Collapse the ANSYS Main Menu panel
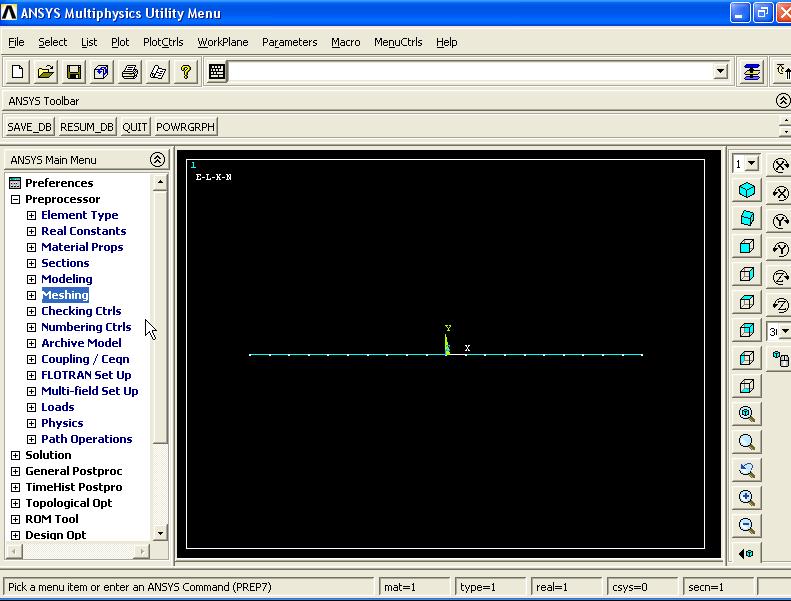 tap(157, 160)
